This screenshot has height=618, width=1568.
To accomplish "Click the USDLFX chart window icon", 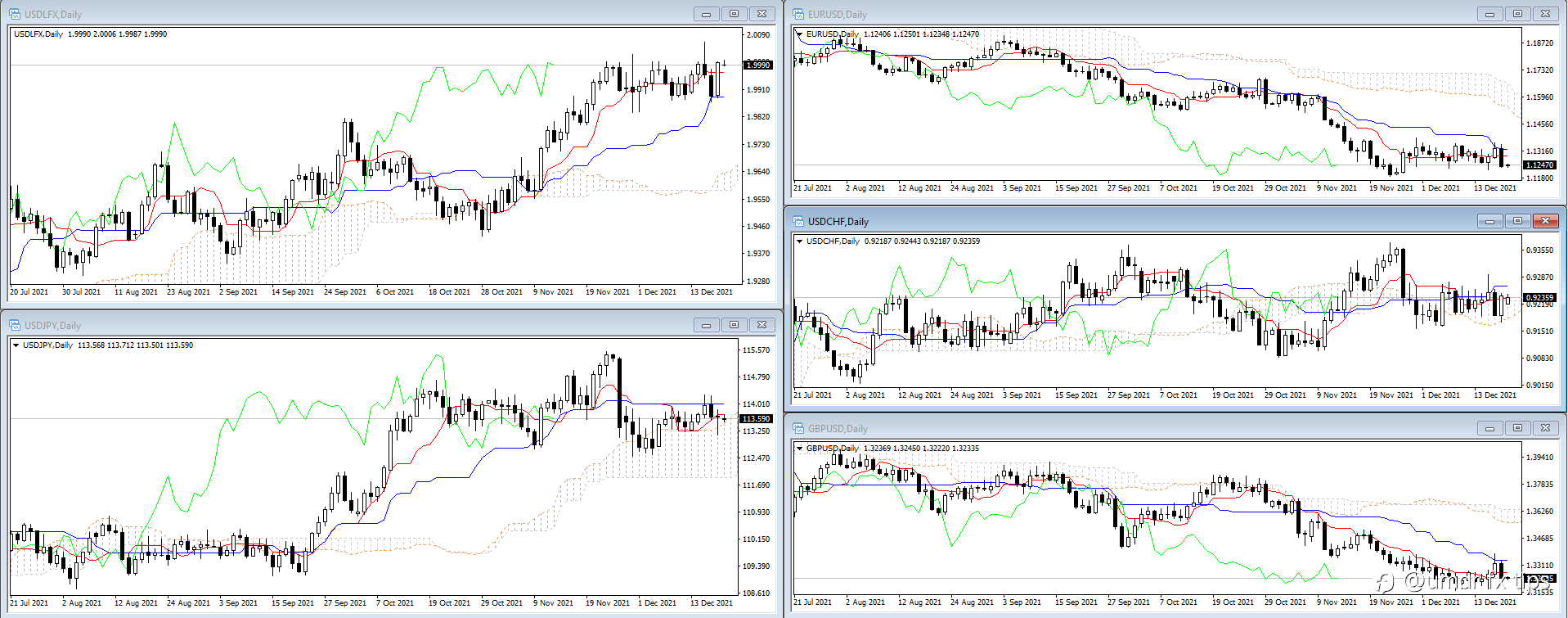I will coord(15,14).
